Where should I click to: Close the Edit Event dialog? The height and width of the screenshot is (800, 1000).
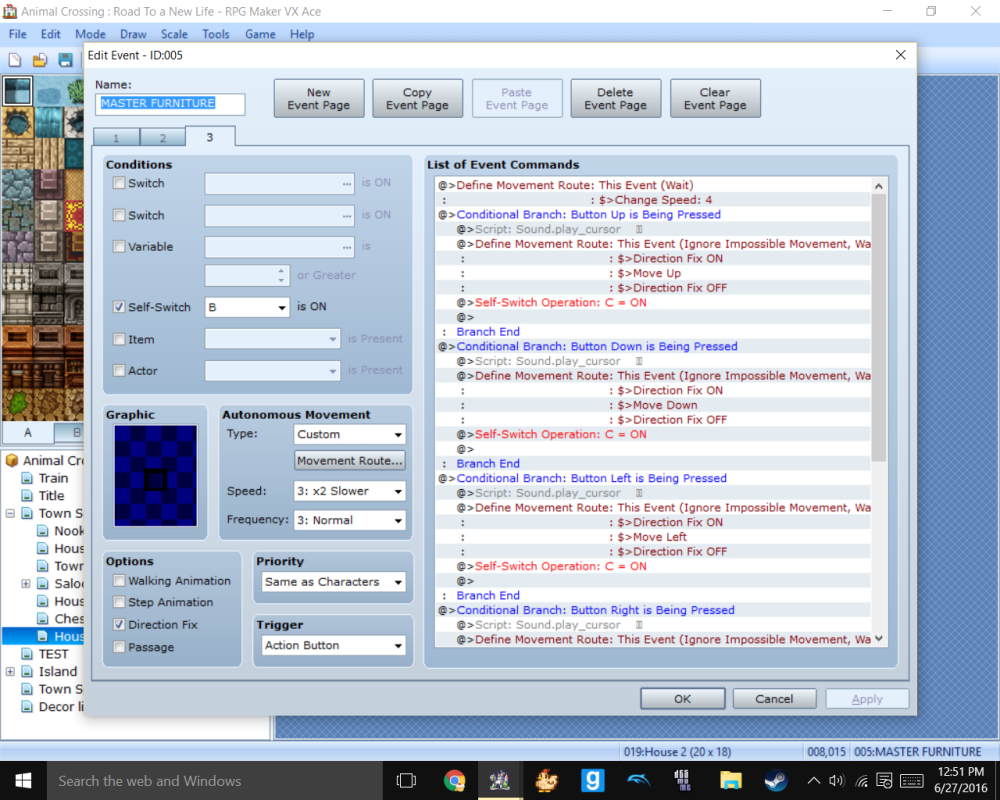coord(901,55)
